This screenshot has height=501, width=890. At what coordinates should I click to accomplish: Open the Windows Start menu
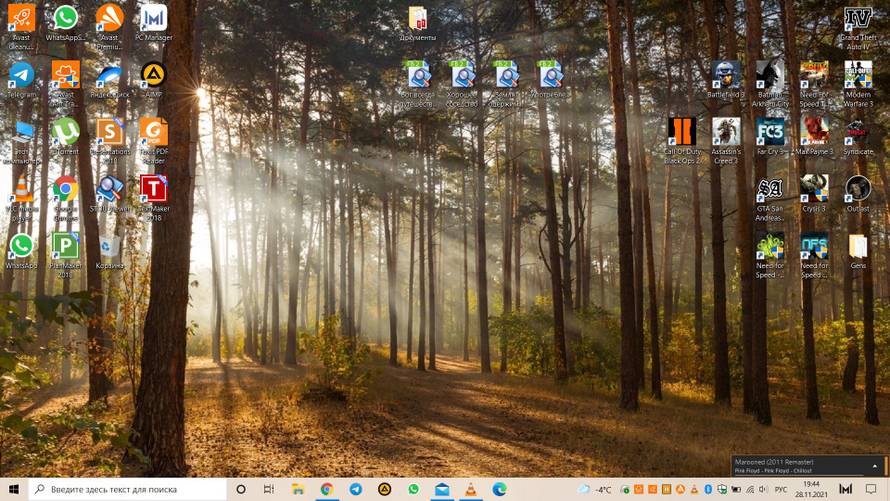click(14, 489)
